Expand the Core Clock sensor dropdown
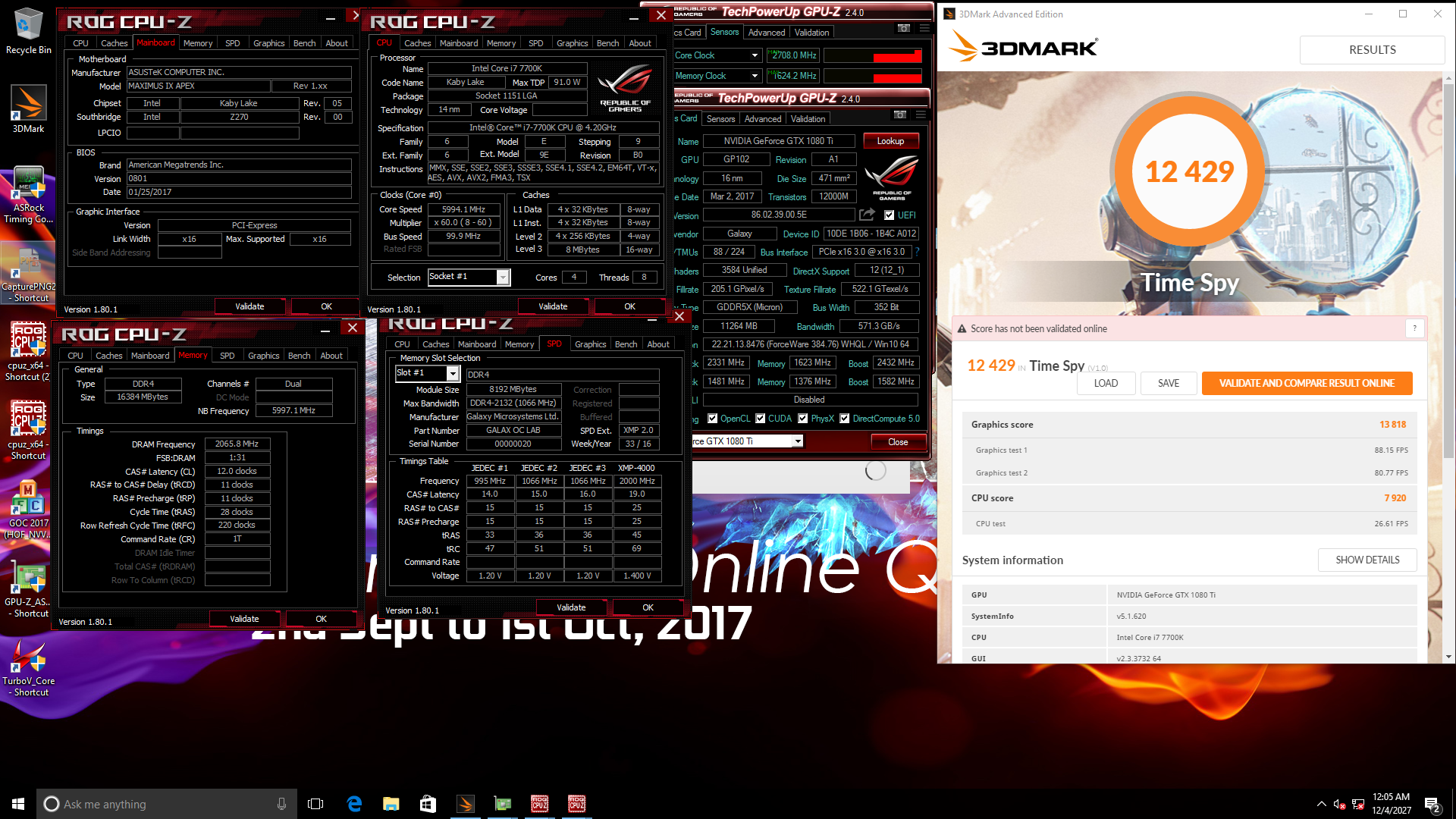1456x819 pixels. click(x=755, y=55)
